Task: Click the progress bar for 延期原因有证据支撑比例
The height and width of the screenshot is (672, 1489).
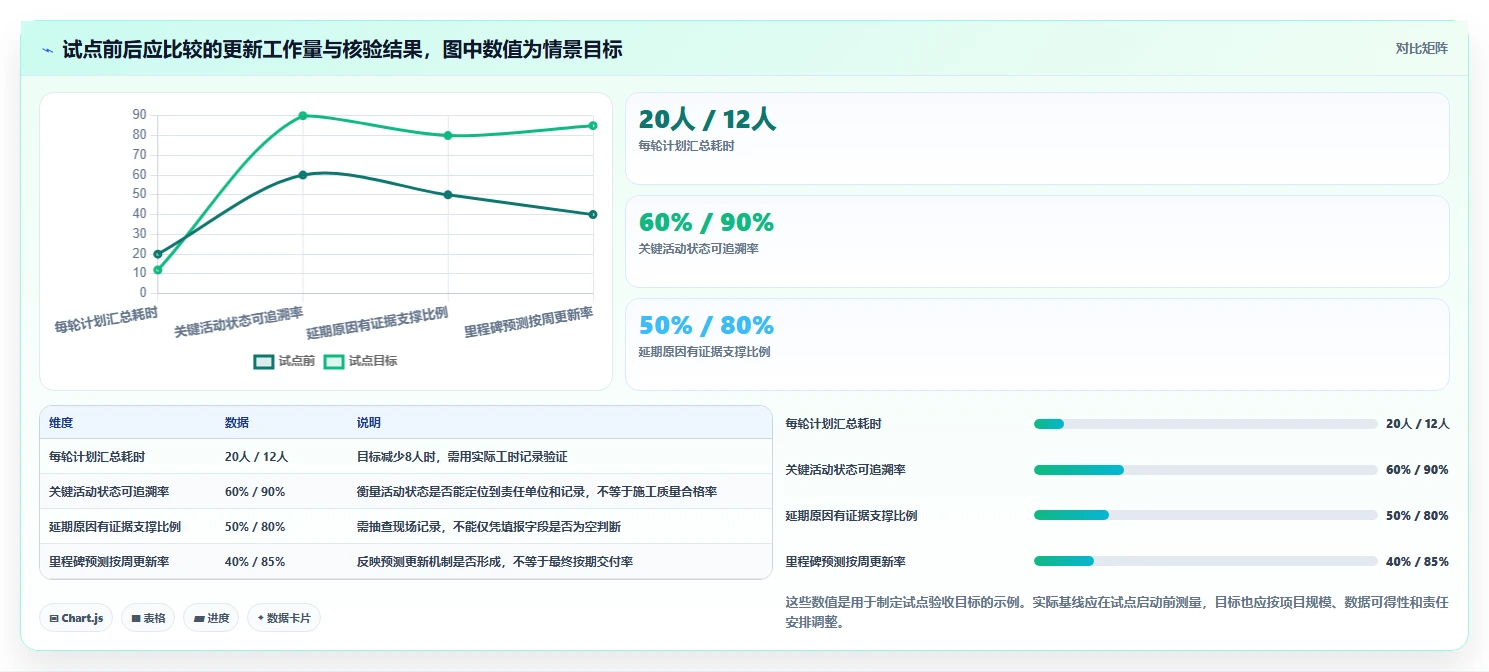Action: [1206, 516]
